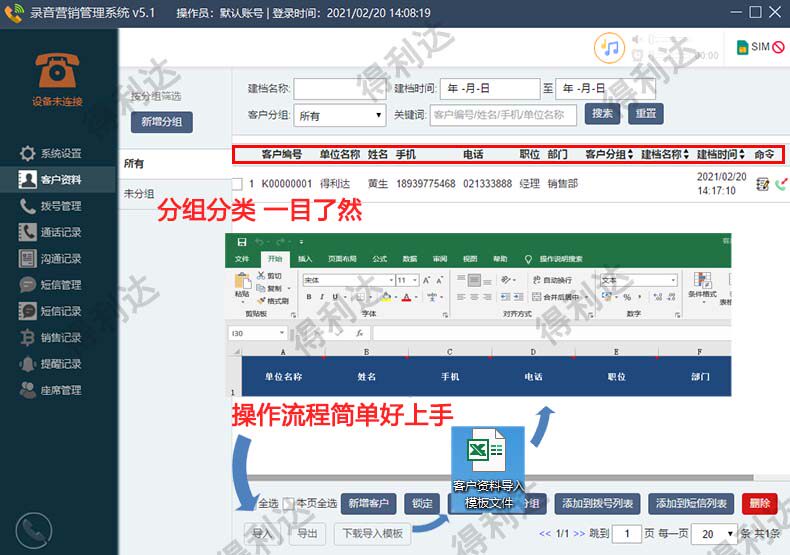Click the Save icon in Excel title bar
Screen dimensions: 790x555
(242, 242)
